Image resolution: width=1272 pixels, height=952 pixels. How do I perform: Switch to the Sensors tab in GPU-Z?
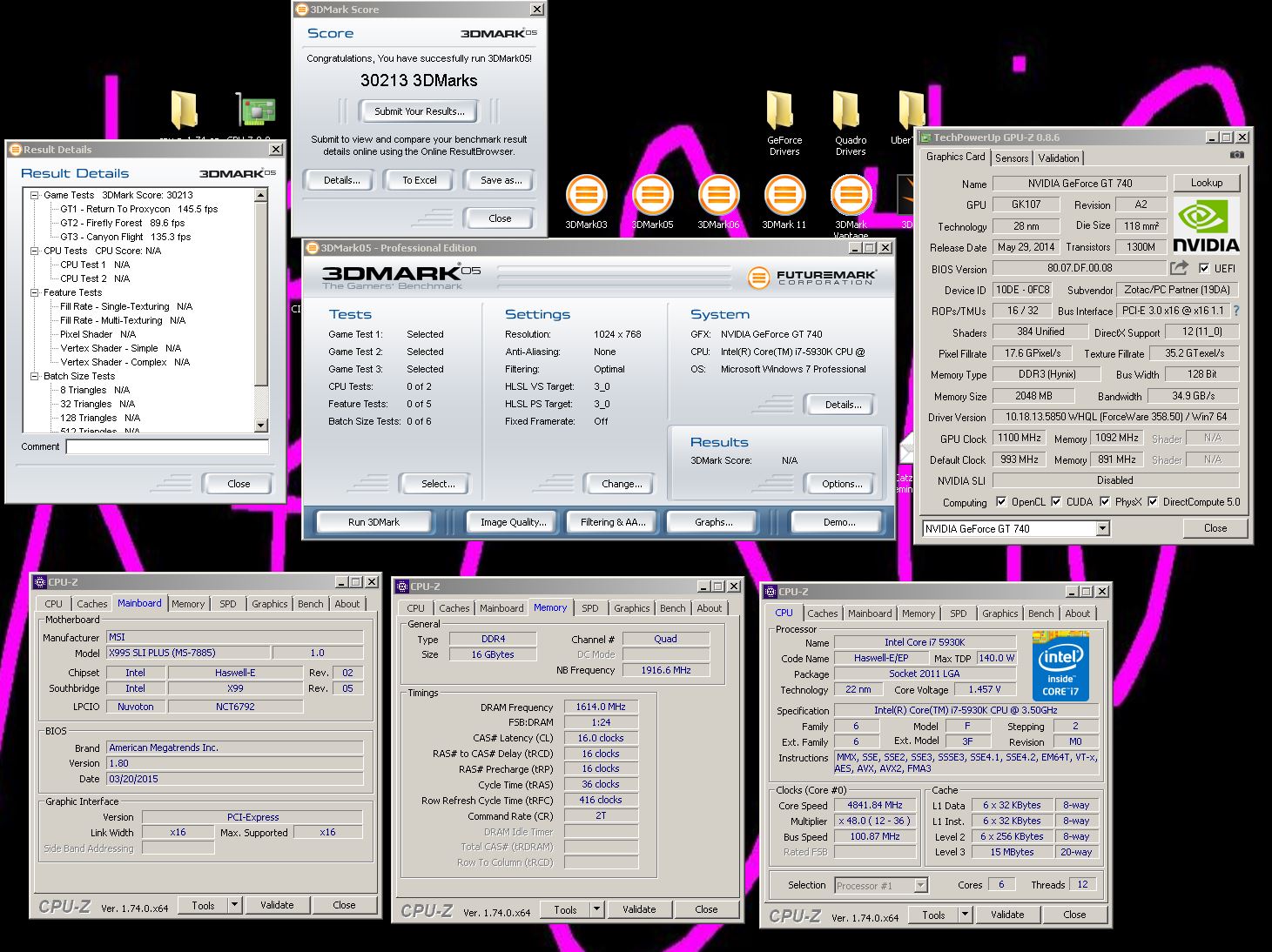(x=1012, y=158)
